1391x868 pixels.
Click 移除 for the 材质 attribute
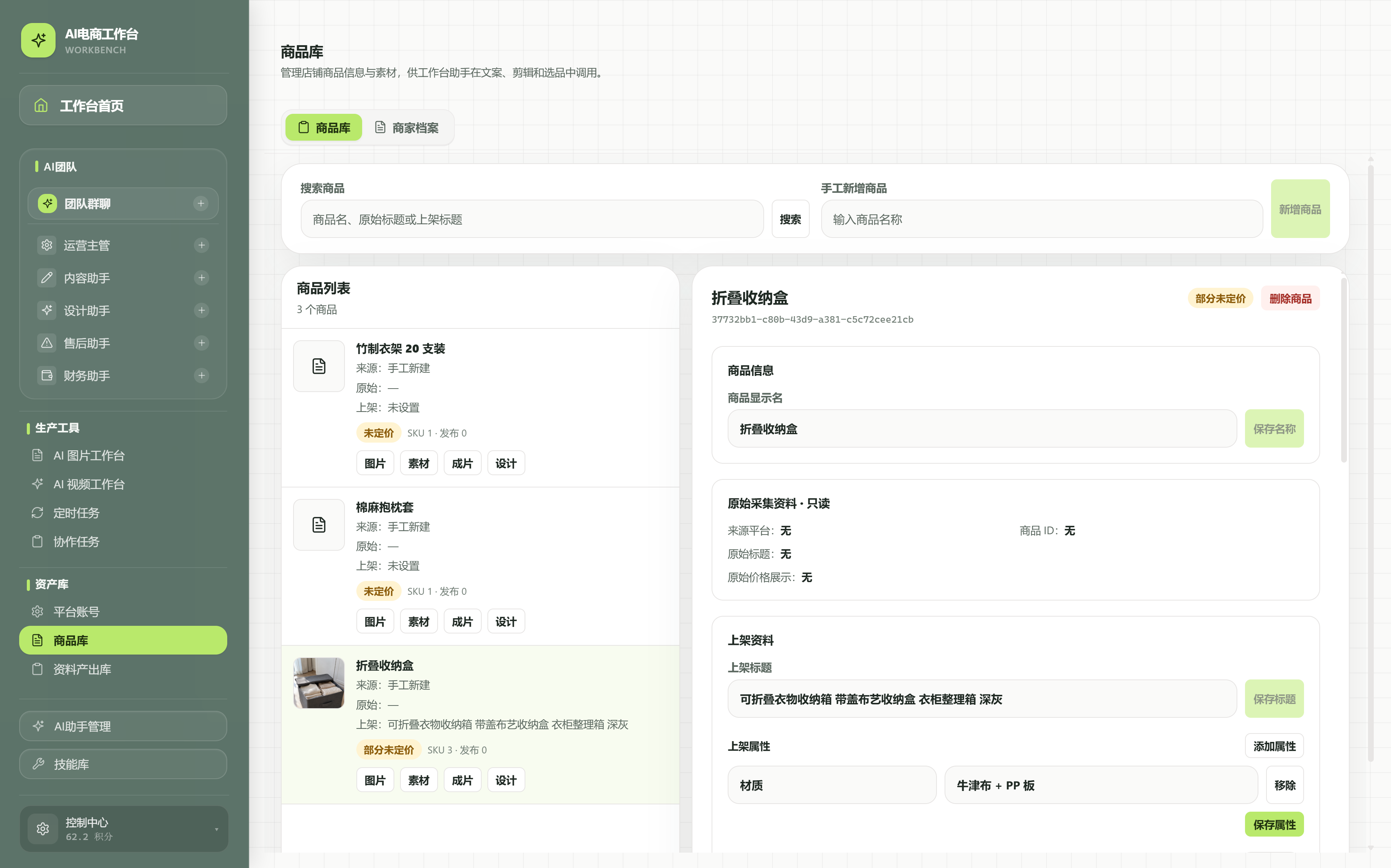pyautogui.click(x=1284, y=785)
